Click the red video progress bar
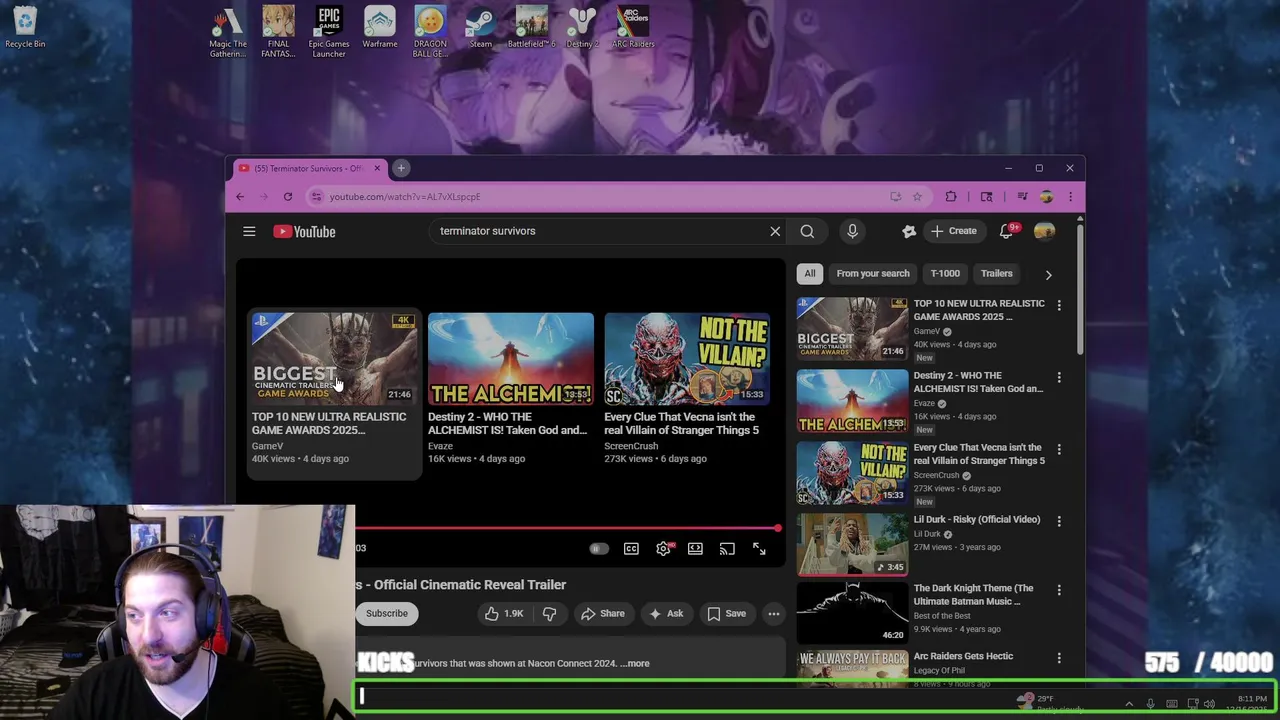Viewport: 1280px width, 720px height. [567, 528]
